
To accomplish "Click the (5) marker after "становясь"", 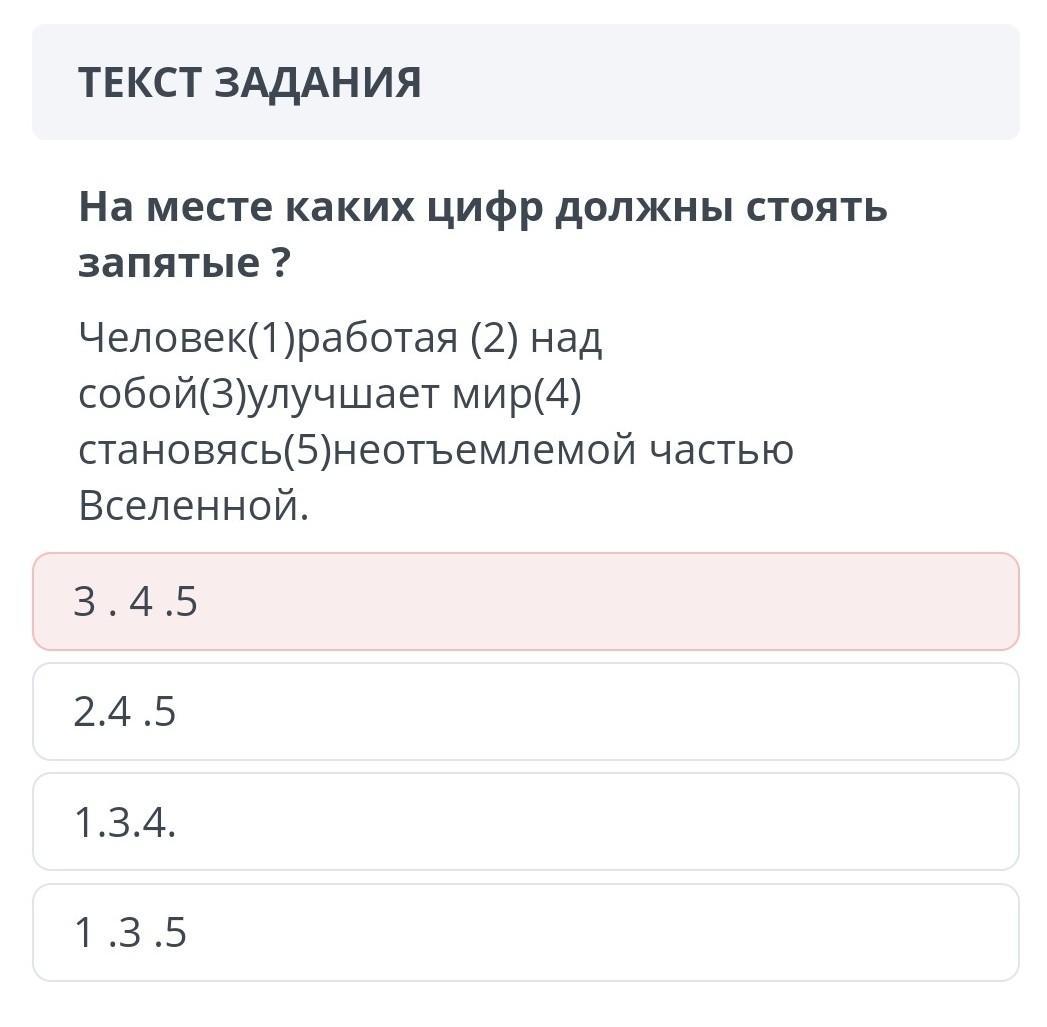I will pos(307,450).
